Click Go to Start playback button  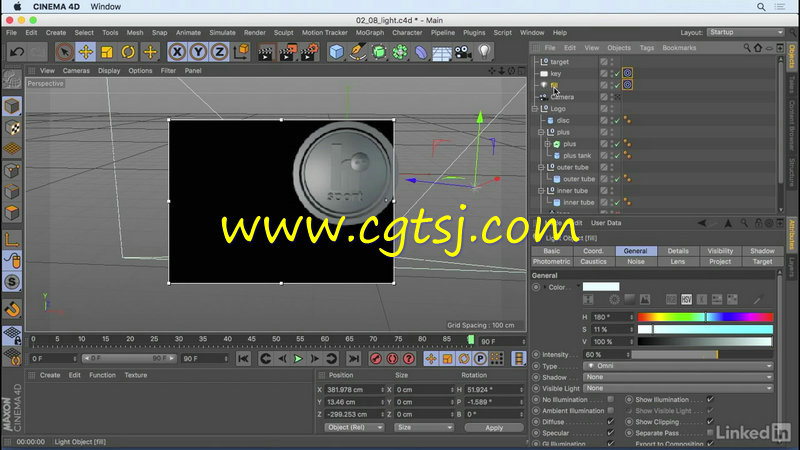[243, 359]
